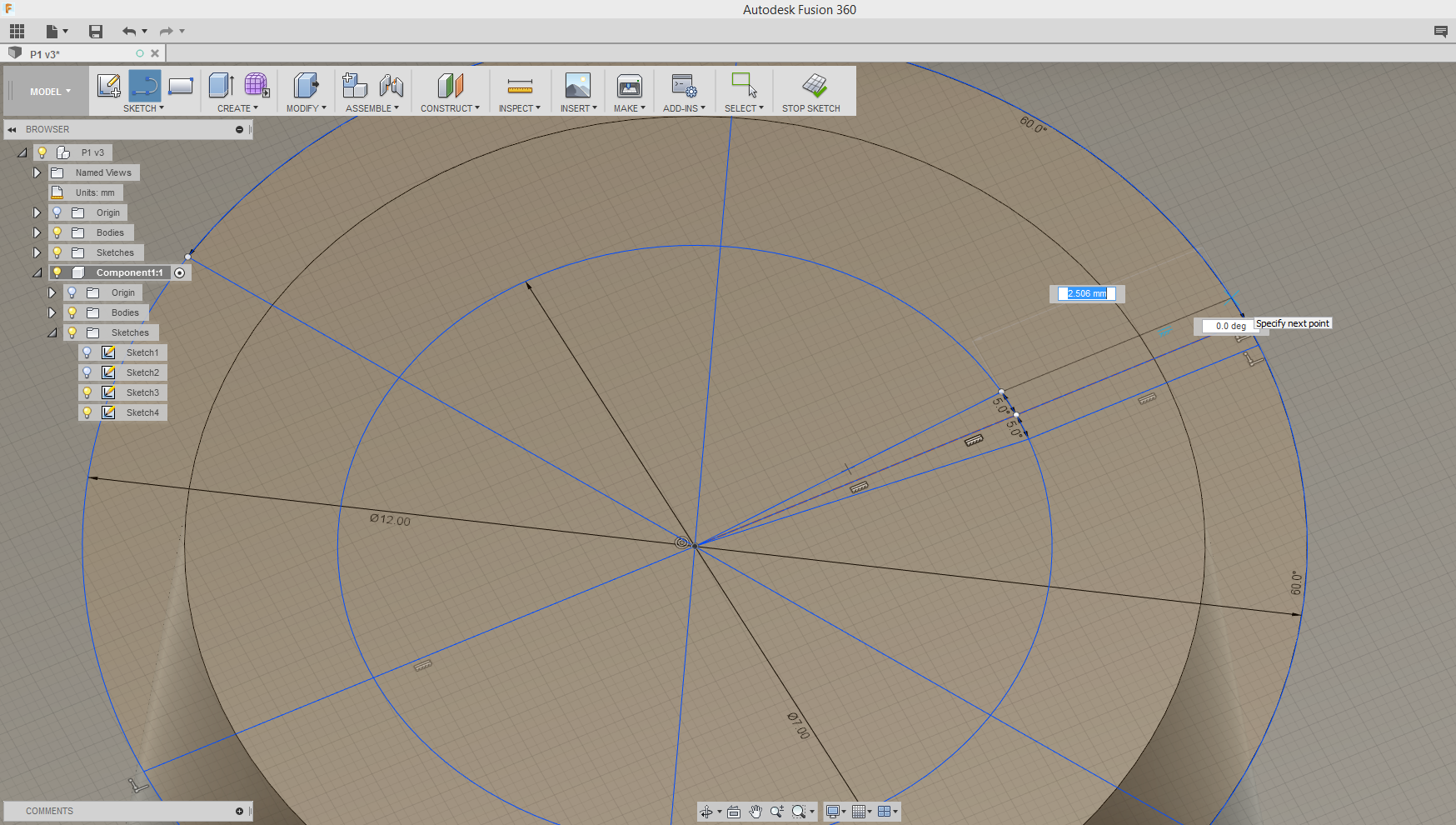
Task: Select the Rectangle sketch tool
Action: [181, 85]
